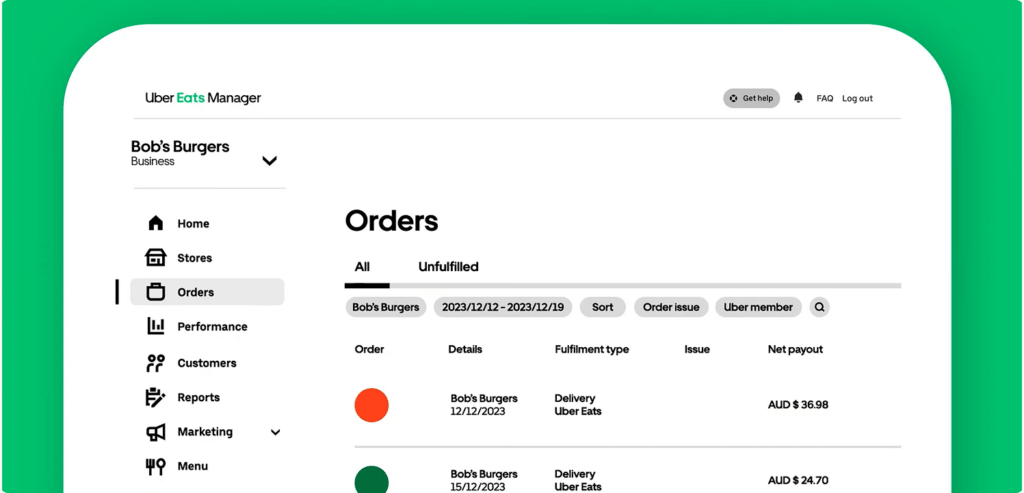
Task: Click the Home house icon
Action: pos(155,223)
